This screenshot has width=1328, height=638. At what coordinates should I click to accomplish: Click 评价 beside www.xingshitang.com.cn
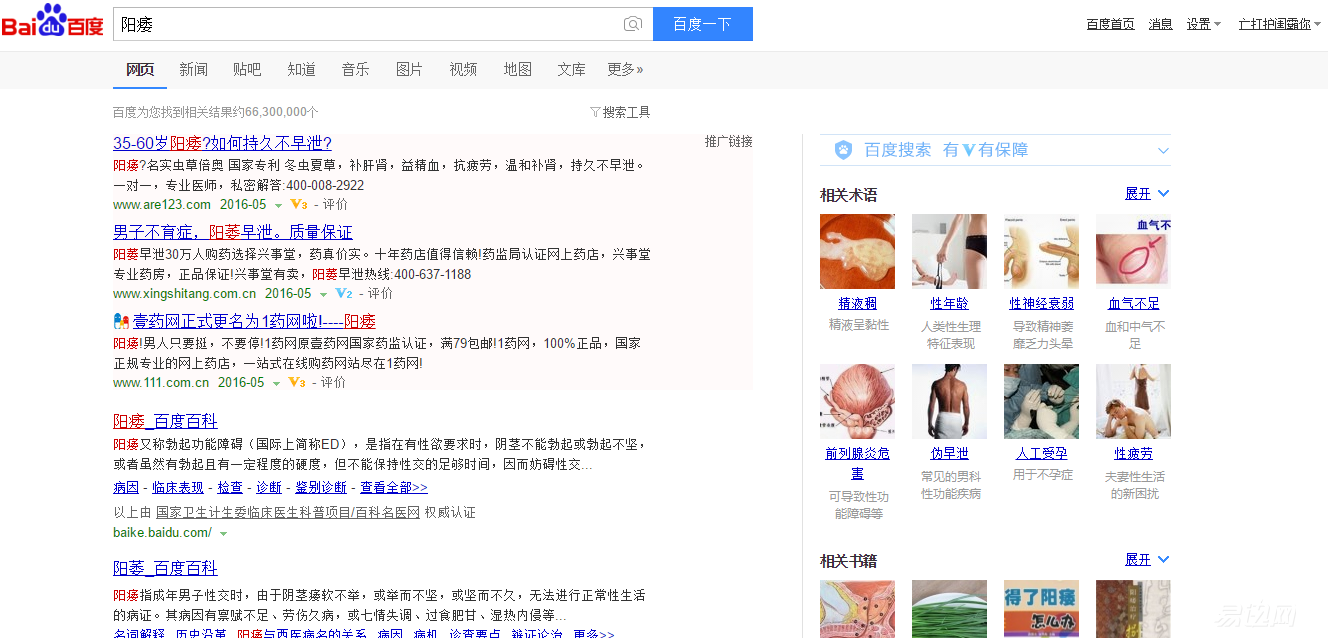[x=380, y=294]
